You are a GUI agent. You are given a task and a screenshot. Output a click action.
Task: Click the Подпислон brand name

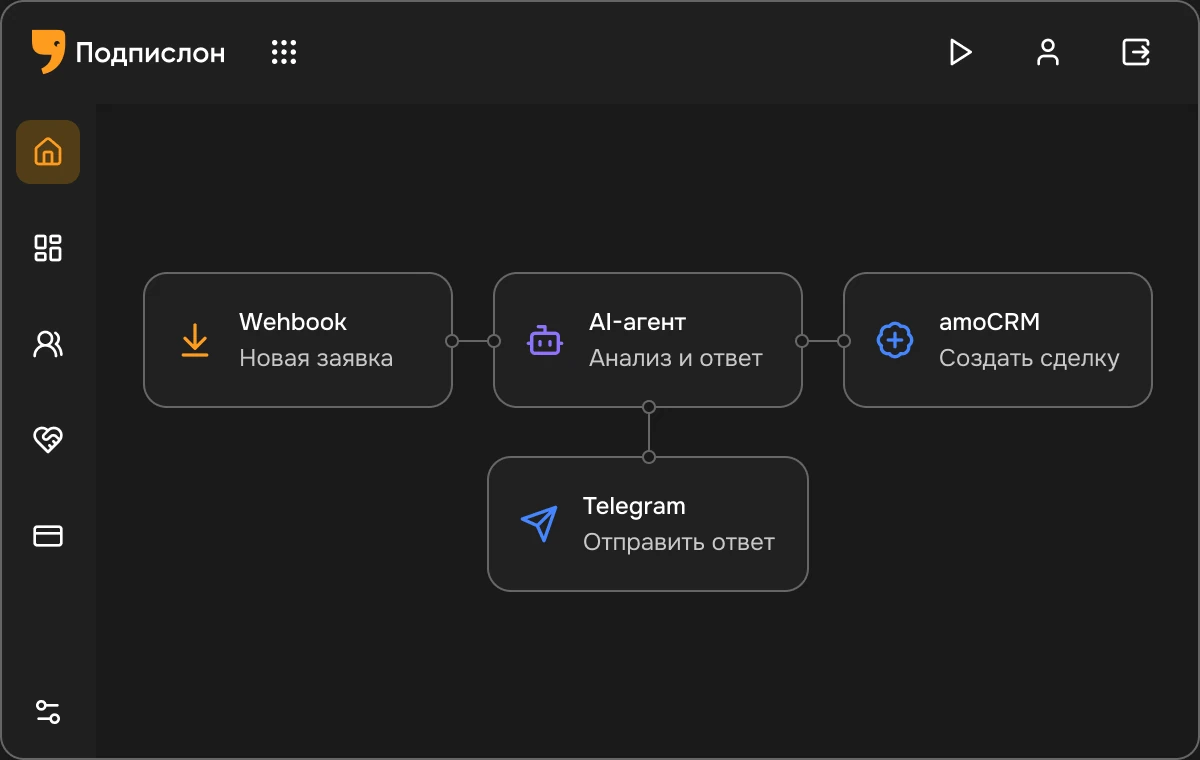(x=150, y=53)
